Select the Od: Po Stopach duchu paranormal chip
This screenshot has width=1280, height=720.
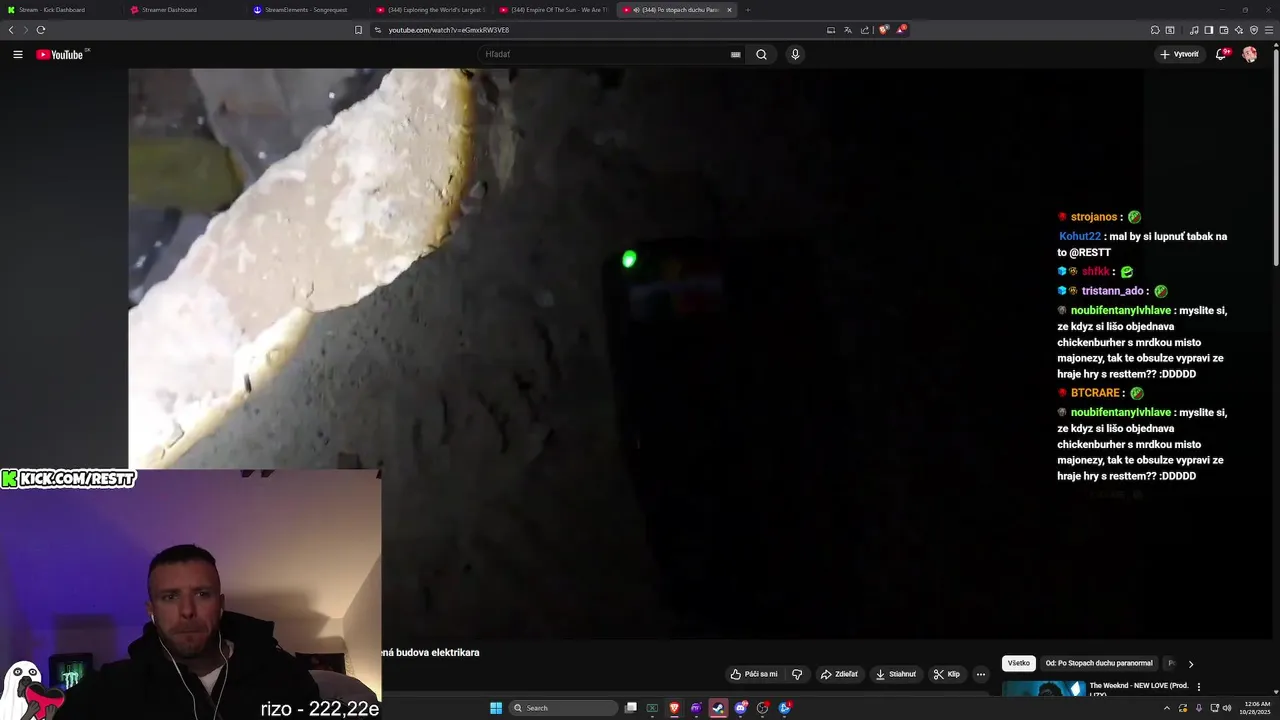1099,663
